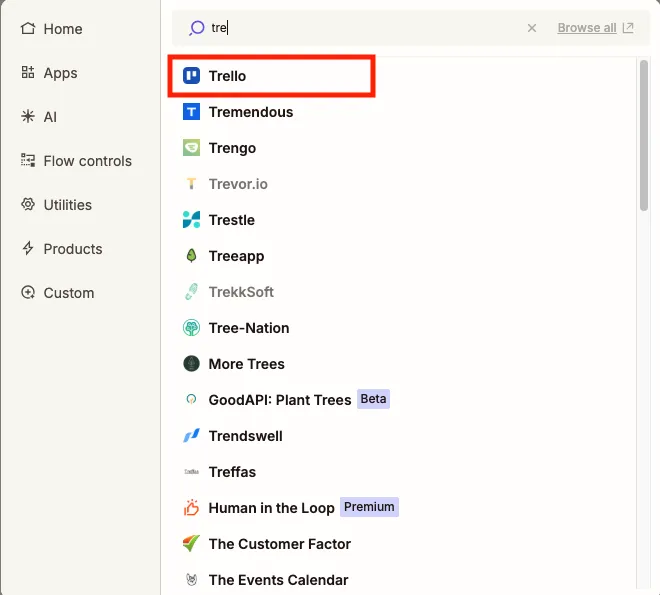Click the Custom plus-circle icon
660x595 pixels.
(28, 292)
